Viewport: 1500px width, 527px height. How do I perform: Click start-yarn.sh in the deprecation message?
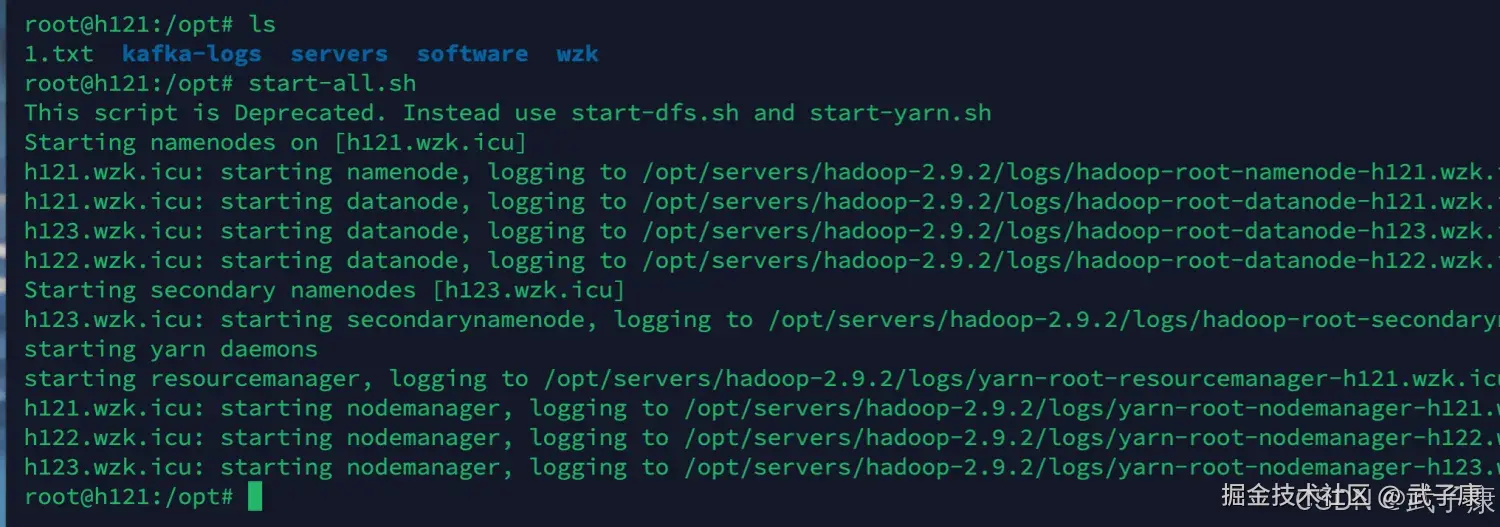(x=901, y=113)
